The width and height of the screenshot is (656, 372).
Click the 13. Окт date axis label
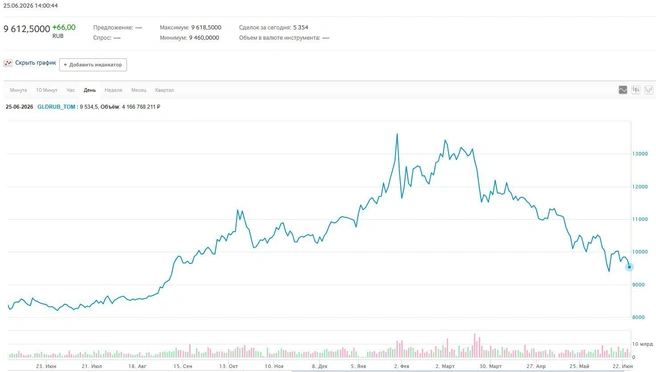(228, 366)
